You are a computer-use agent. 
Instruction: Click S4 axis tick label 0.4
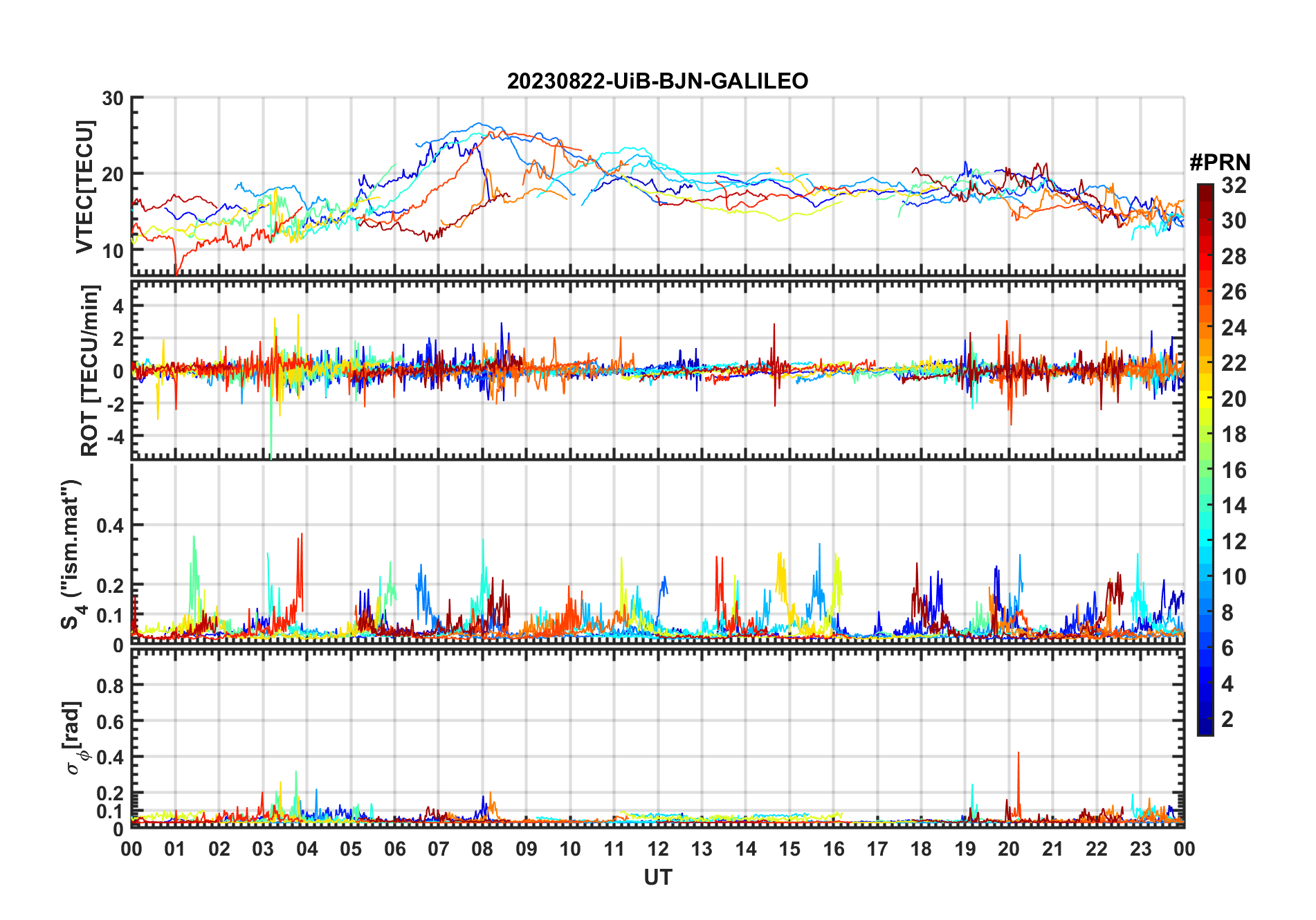point(110,526)
